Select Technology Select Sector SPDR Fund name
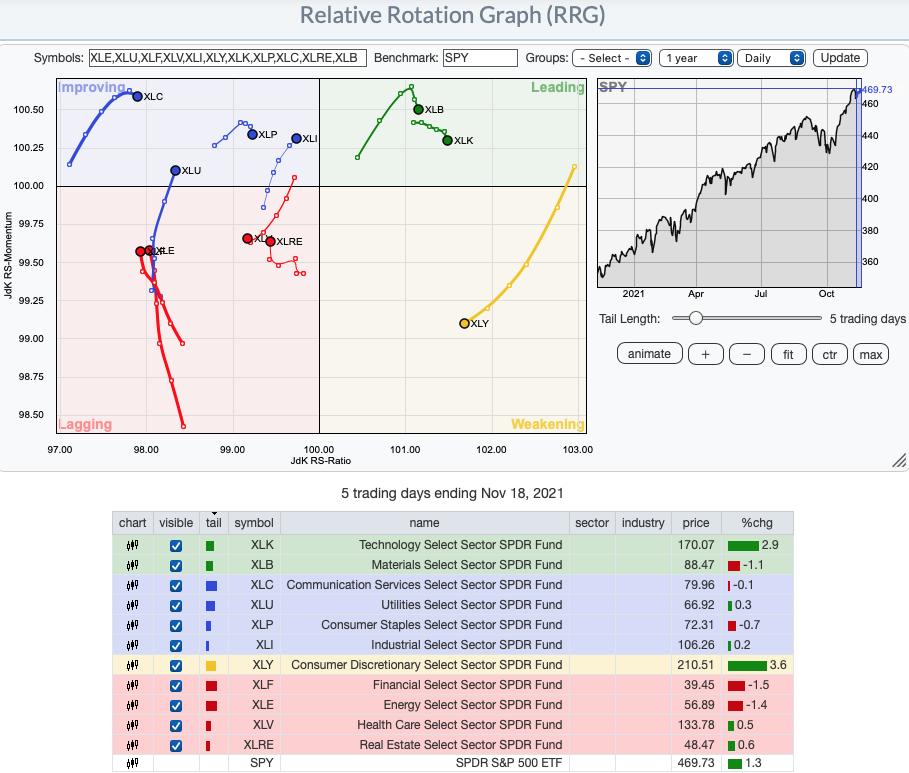 pyautogui.click(x=460, y=545)
